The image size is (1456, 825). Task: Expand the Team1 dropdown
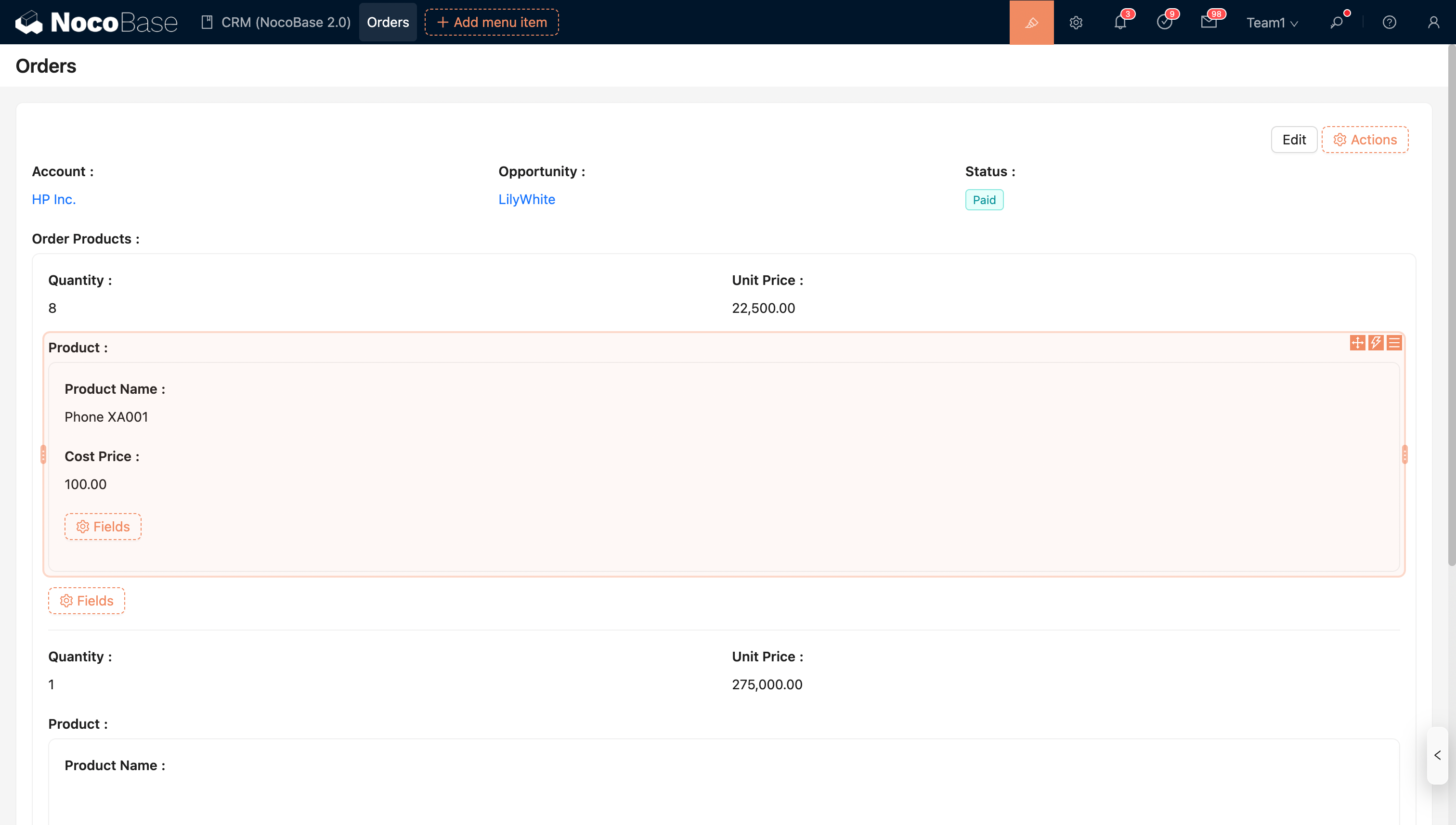[1272, 22]
